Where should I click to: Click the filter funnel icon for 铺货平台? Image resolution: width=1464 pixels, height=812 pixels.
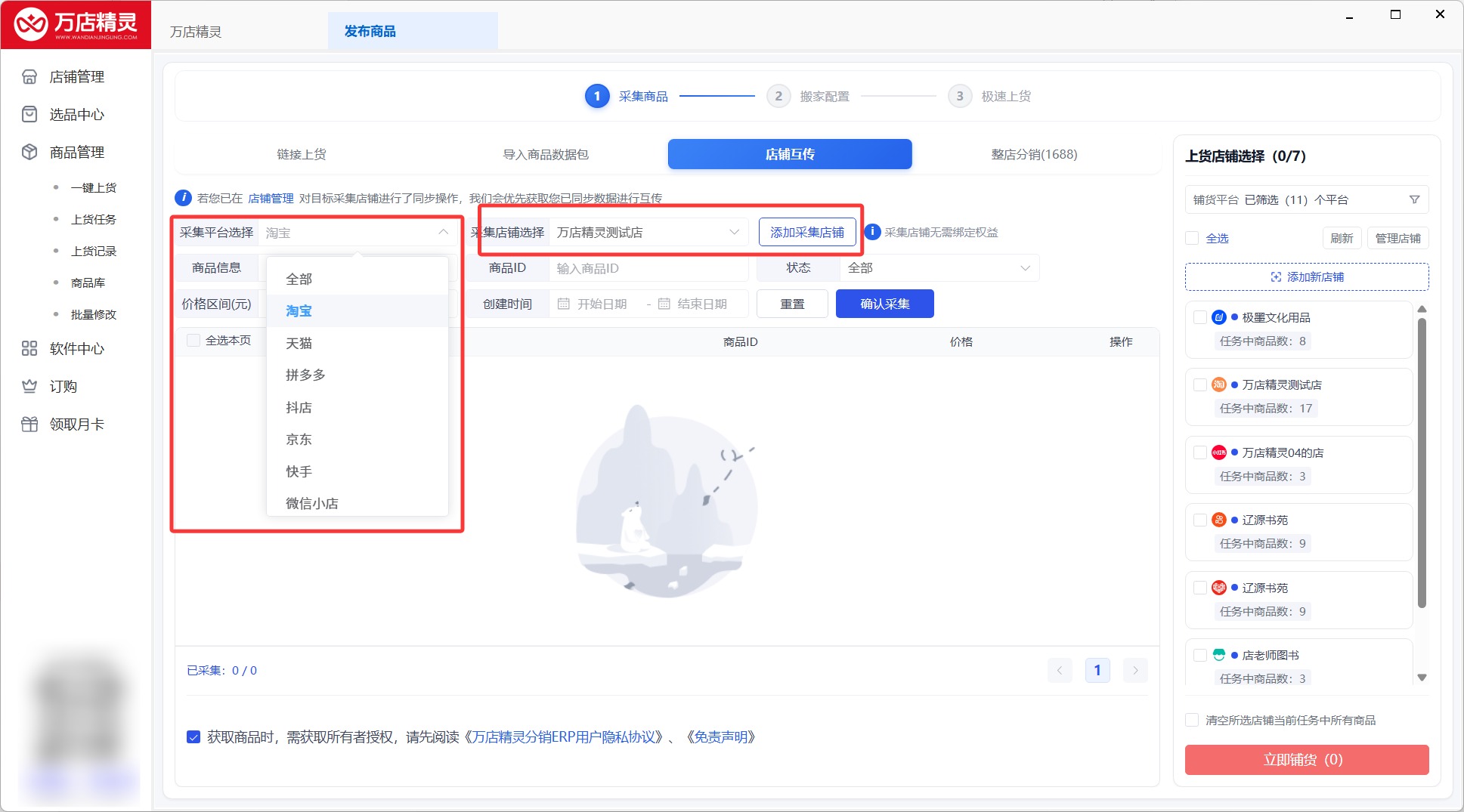pos(1414,199)
